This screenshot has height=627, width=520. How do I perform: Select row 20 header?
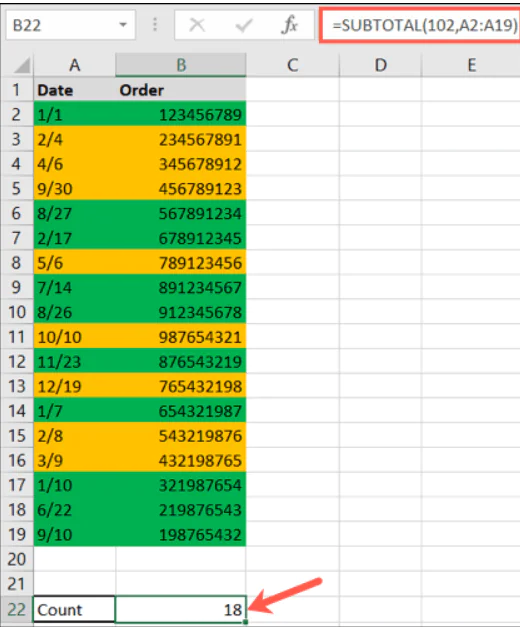click(x=17, y=559)
